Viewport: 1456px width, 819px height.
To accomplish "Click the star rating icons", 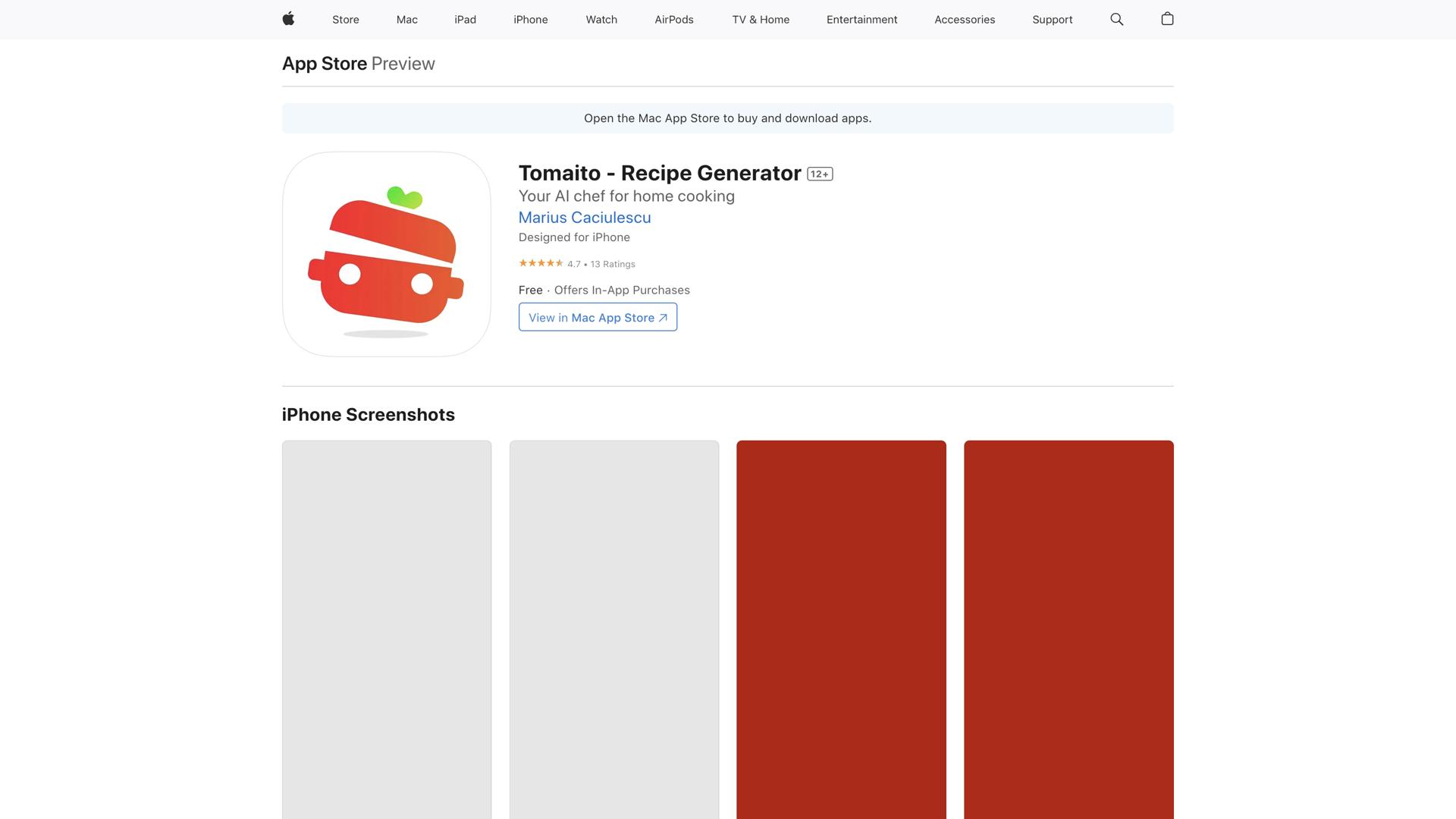I will point(541,263).
